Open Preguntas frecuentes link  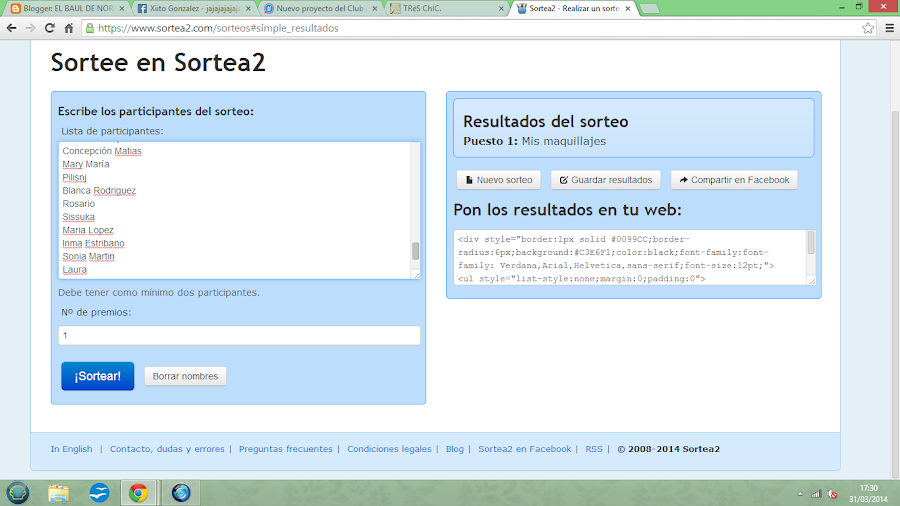pos(286,449)
